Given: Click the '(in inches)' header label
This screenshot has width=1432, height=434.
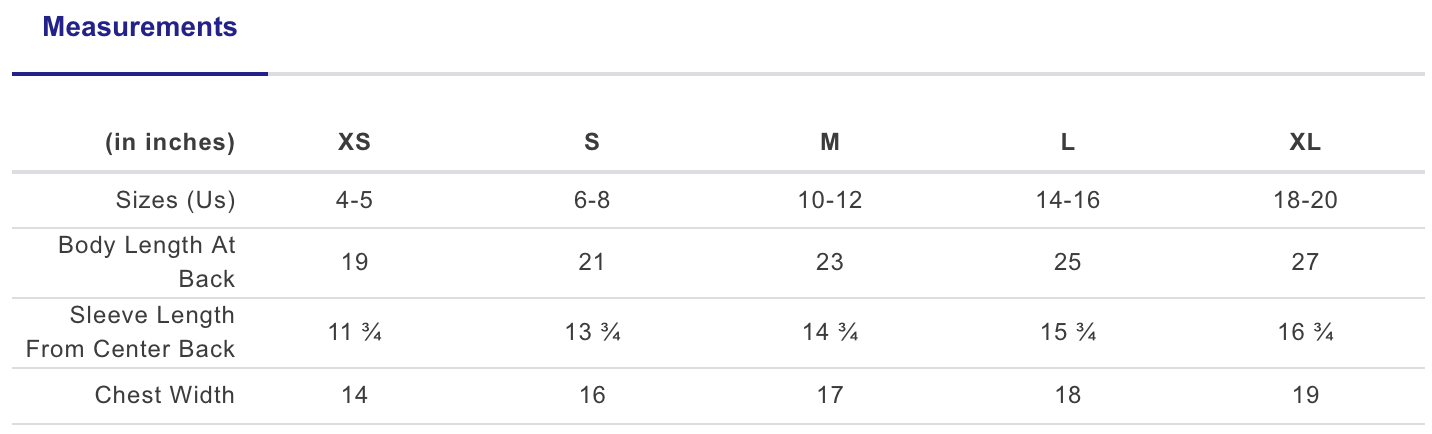Looking at the screenshot, I should point(170,142).
